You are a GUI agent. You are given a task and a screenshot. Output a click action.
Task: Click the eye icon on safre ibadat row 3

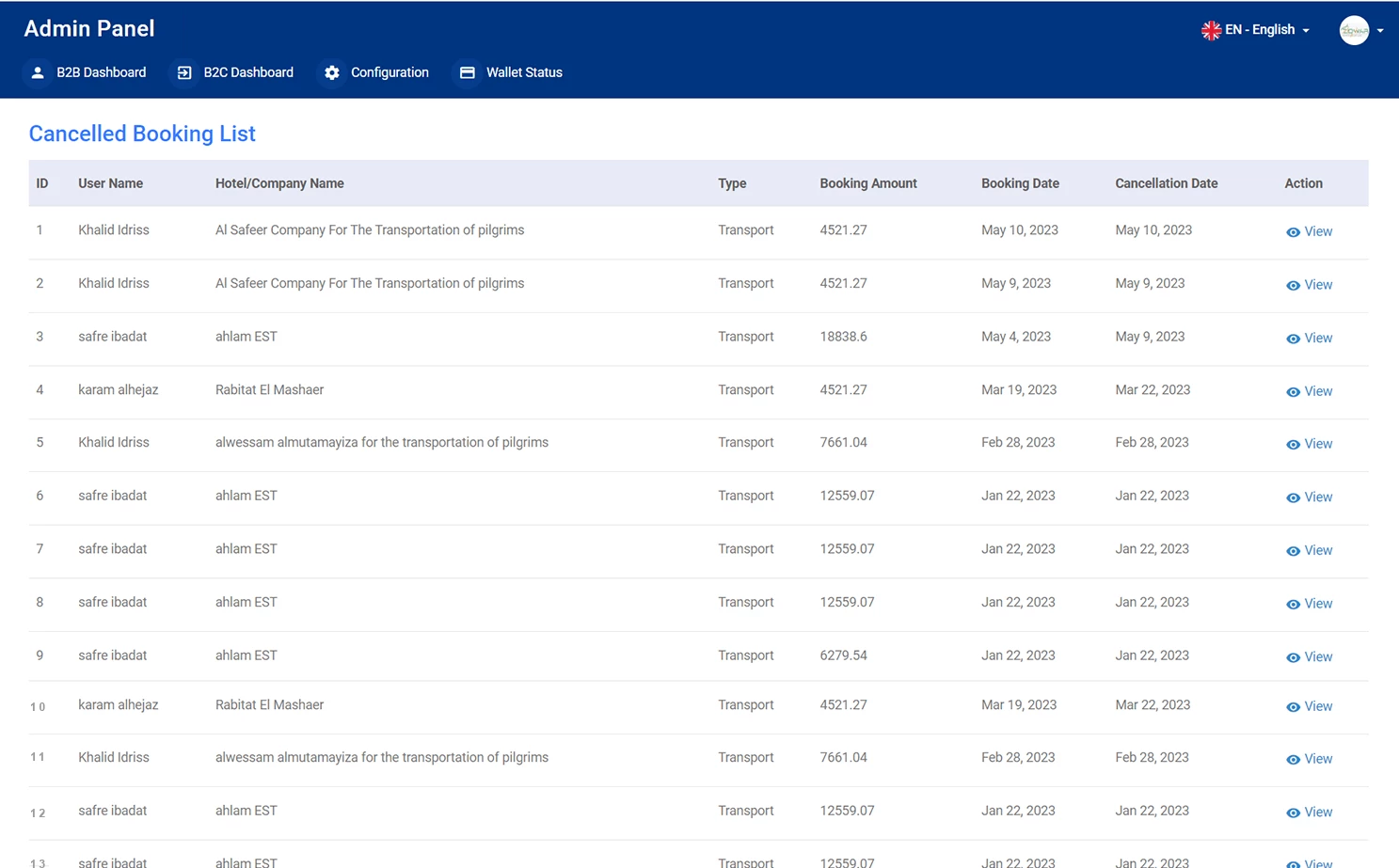pos(1292,338)
